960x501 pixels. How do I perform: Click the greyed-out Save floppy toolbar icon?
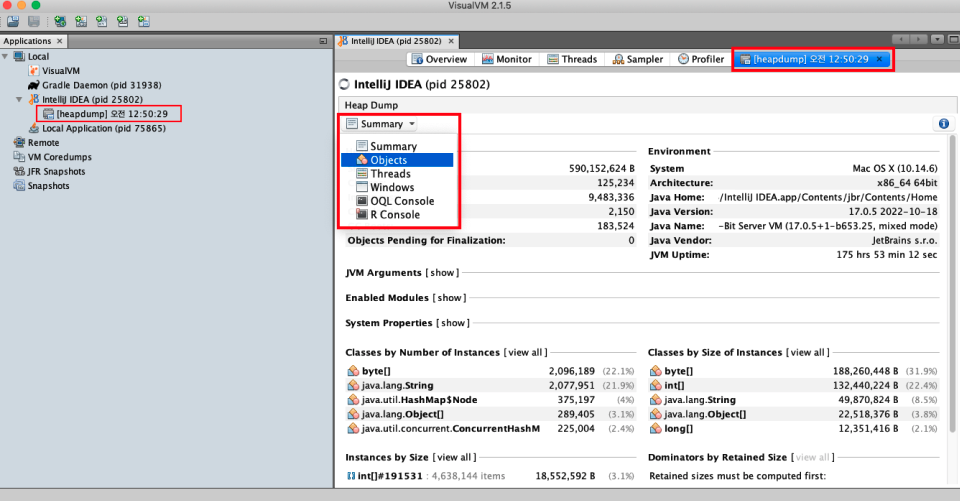[x=34, y=21]
